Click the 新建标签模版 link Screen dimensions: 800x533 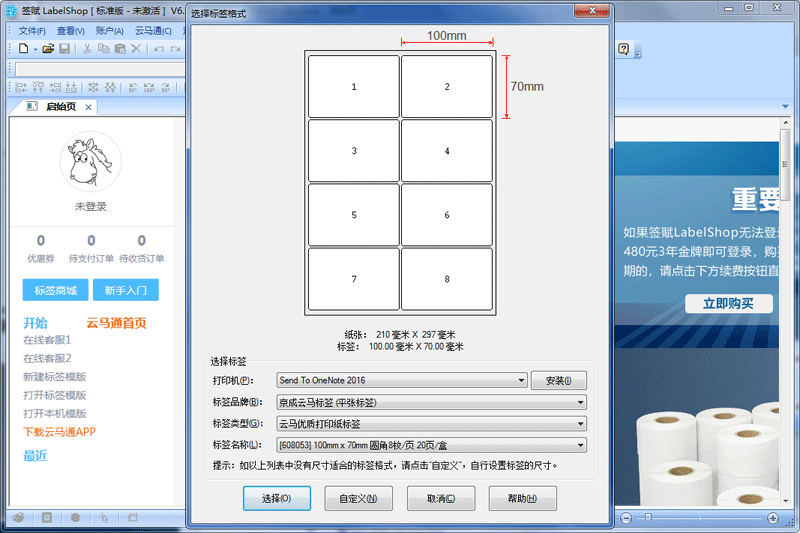tap(55, 377)
